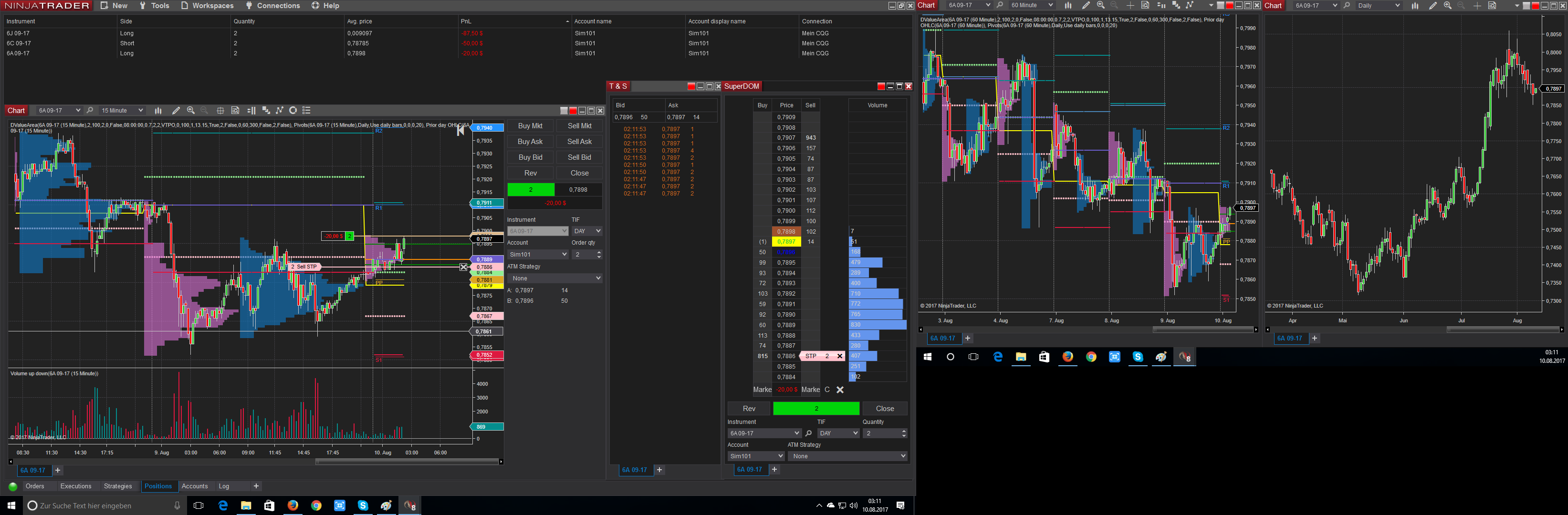
Task: Select drawing tools pencil in Daily chart
Action: pyautogui.click(x=1432, y=5)
